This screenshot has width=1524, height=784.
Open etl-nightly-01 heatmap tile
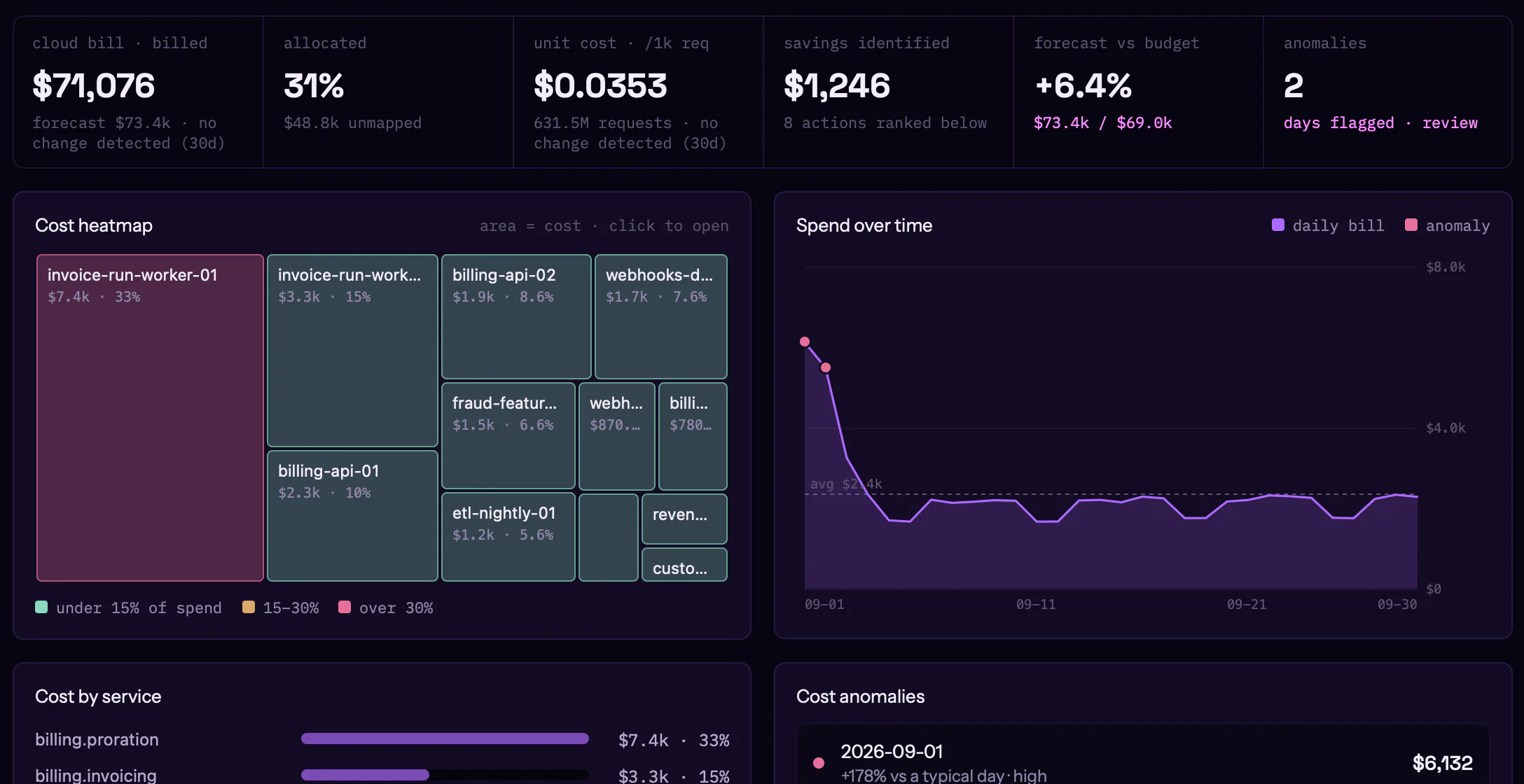coord(508,537)
